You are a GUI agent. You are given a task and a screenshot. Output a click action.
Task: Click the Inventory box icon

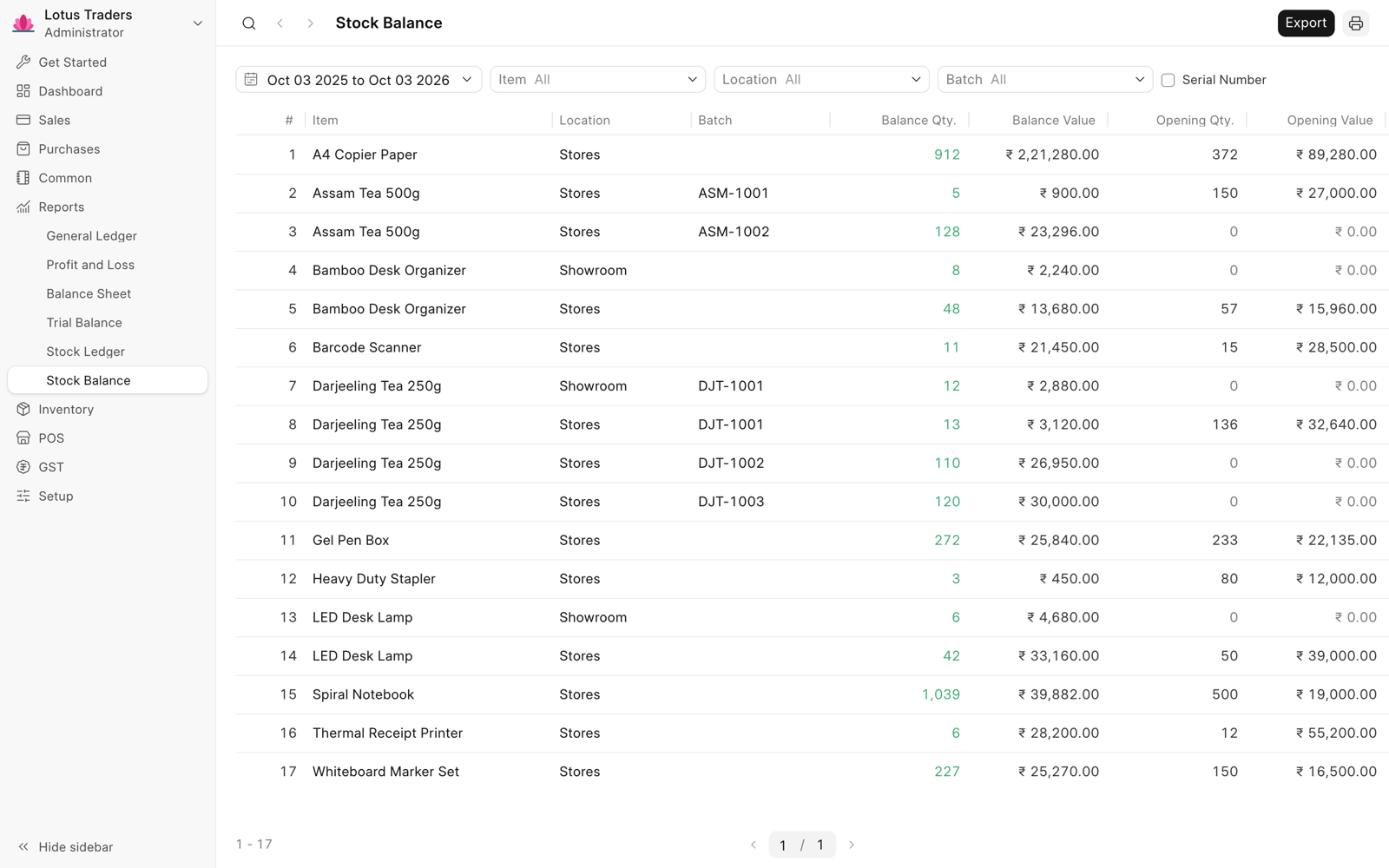pyautogui.click(x=23, y=410)
